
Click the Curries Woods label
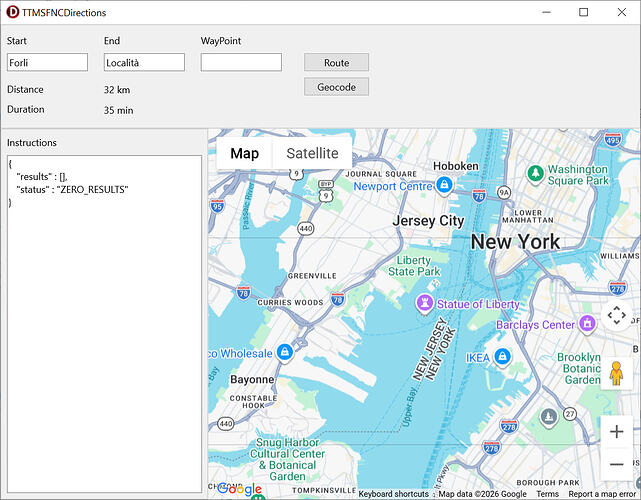(x=290, y=303)
